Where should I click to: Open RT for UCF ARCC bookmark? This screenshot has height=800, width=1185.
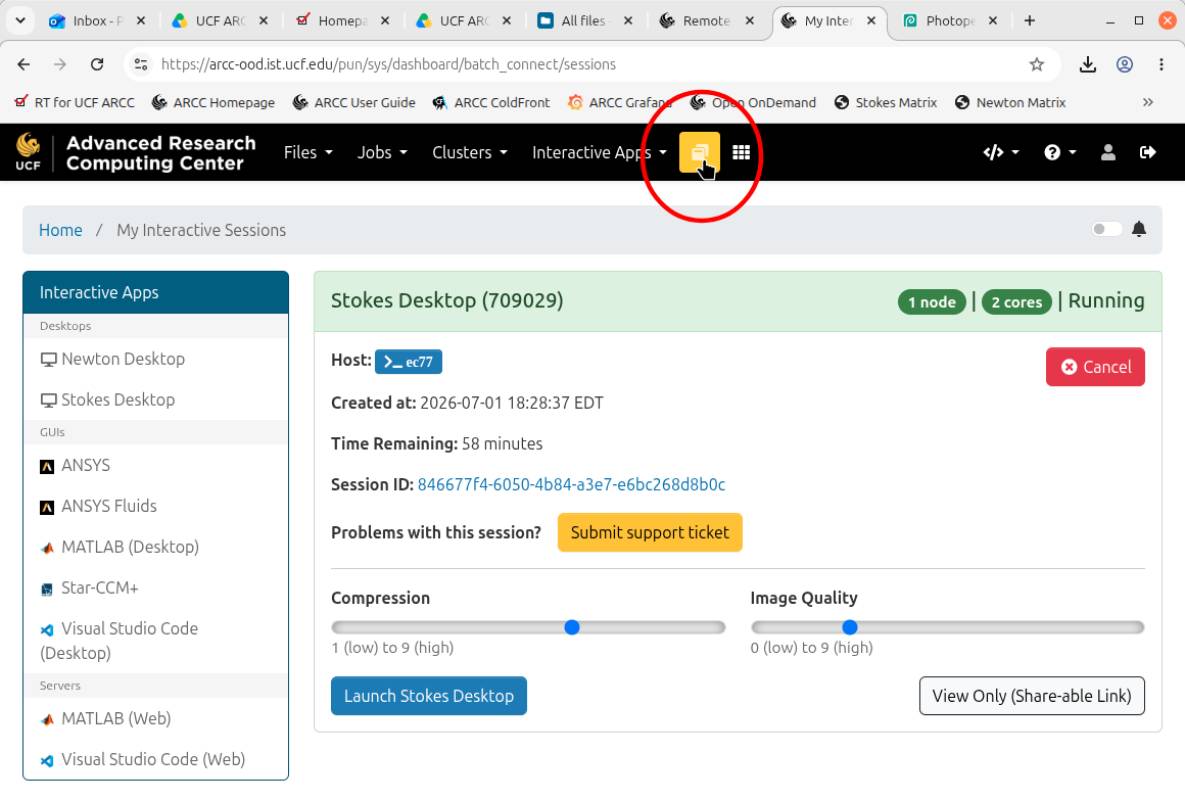[x=74, y=102]
